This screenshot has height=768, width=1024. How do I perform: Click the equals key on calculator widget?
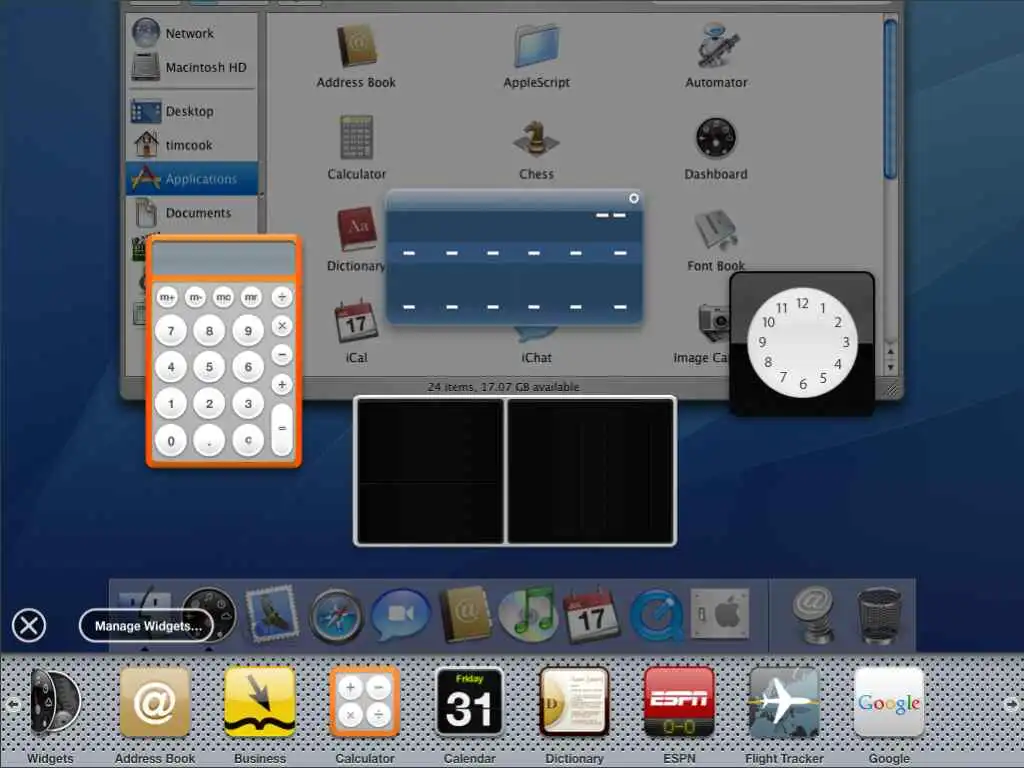282,428
